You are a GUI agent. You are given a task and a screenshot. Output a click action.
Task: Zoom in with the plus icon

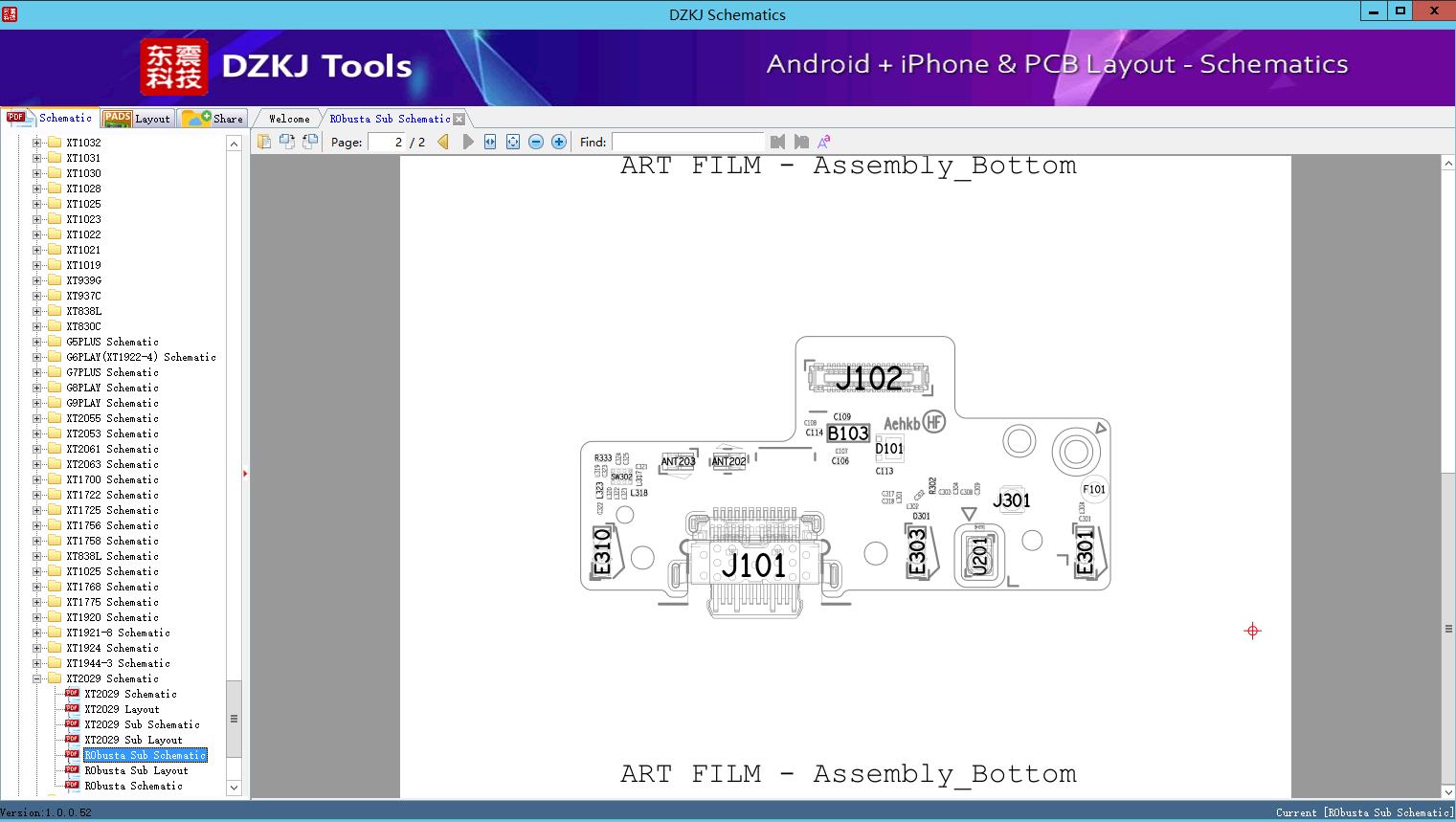tap(559, 142)
